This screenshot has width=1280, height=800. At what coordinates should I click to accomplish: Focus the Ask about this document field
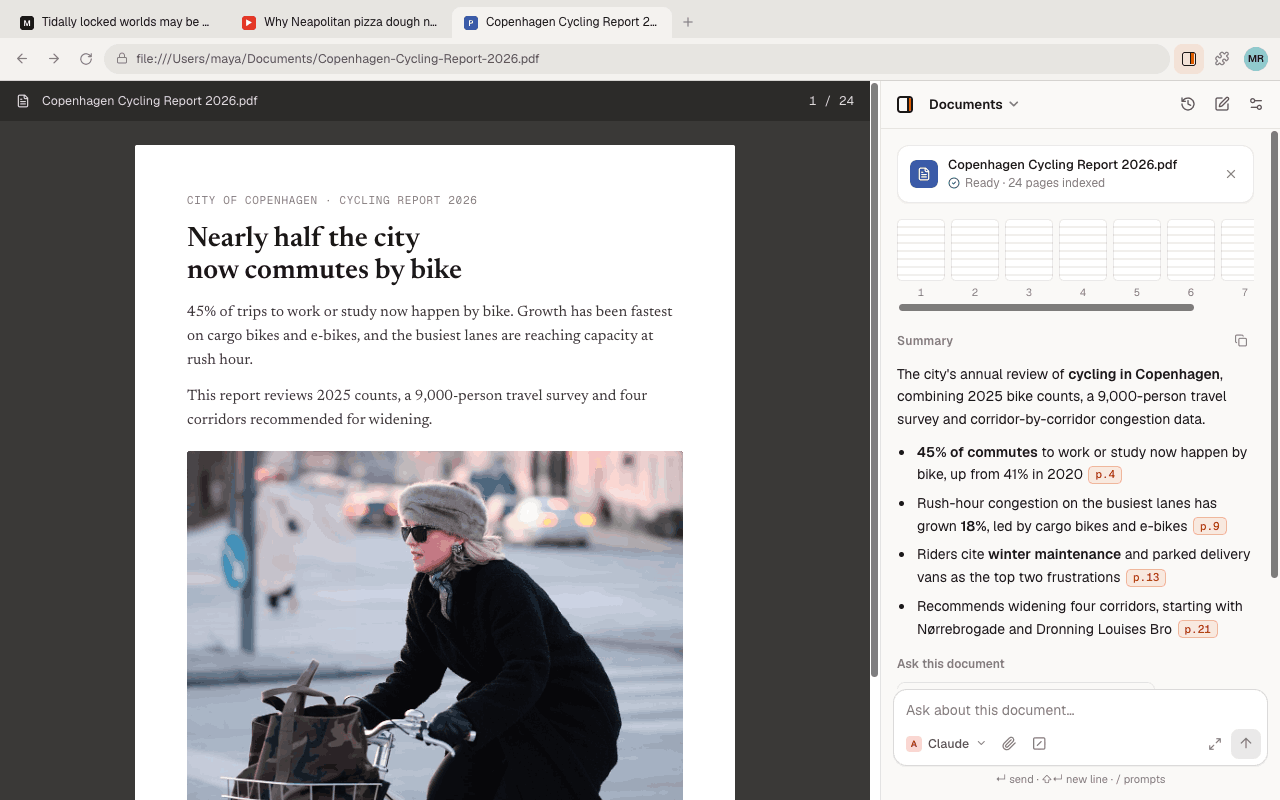[1080, 710]
